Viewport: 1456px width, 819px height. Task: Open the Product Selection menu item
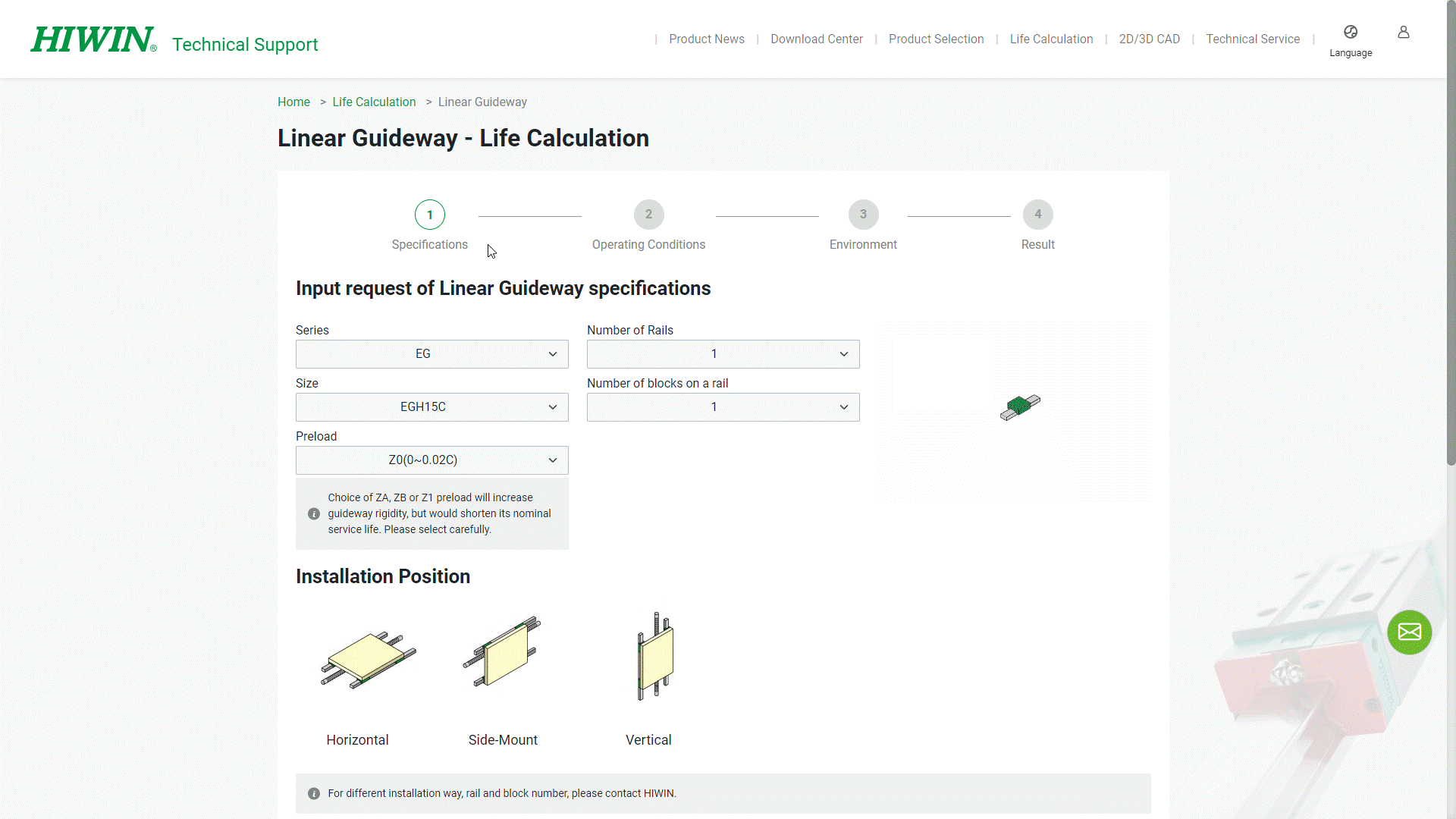click(x=936, y=39)
